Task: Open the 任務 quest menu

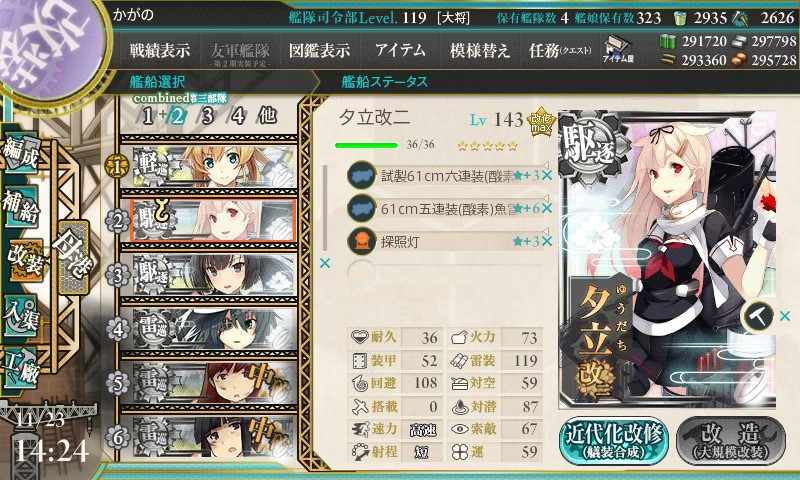Action: point(560,50)
